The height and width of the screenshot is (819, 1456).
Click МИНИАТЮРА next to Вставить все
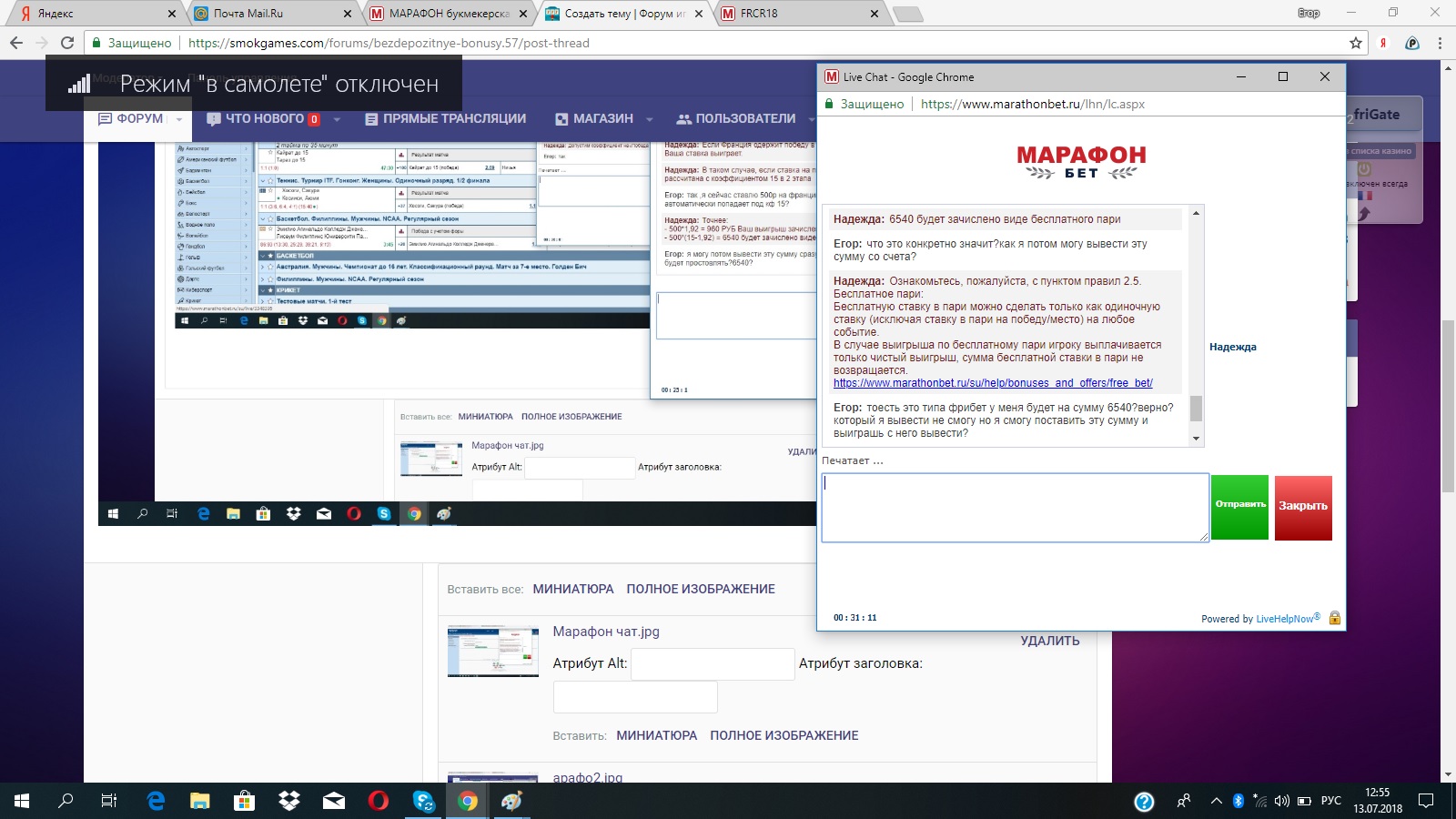click(x=573, y=589)
